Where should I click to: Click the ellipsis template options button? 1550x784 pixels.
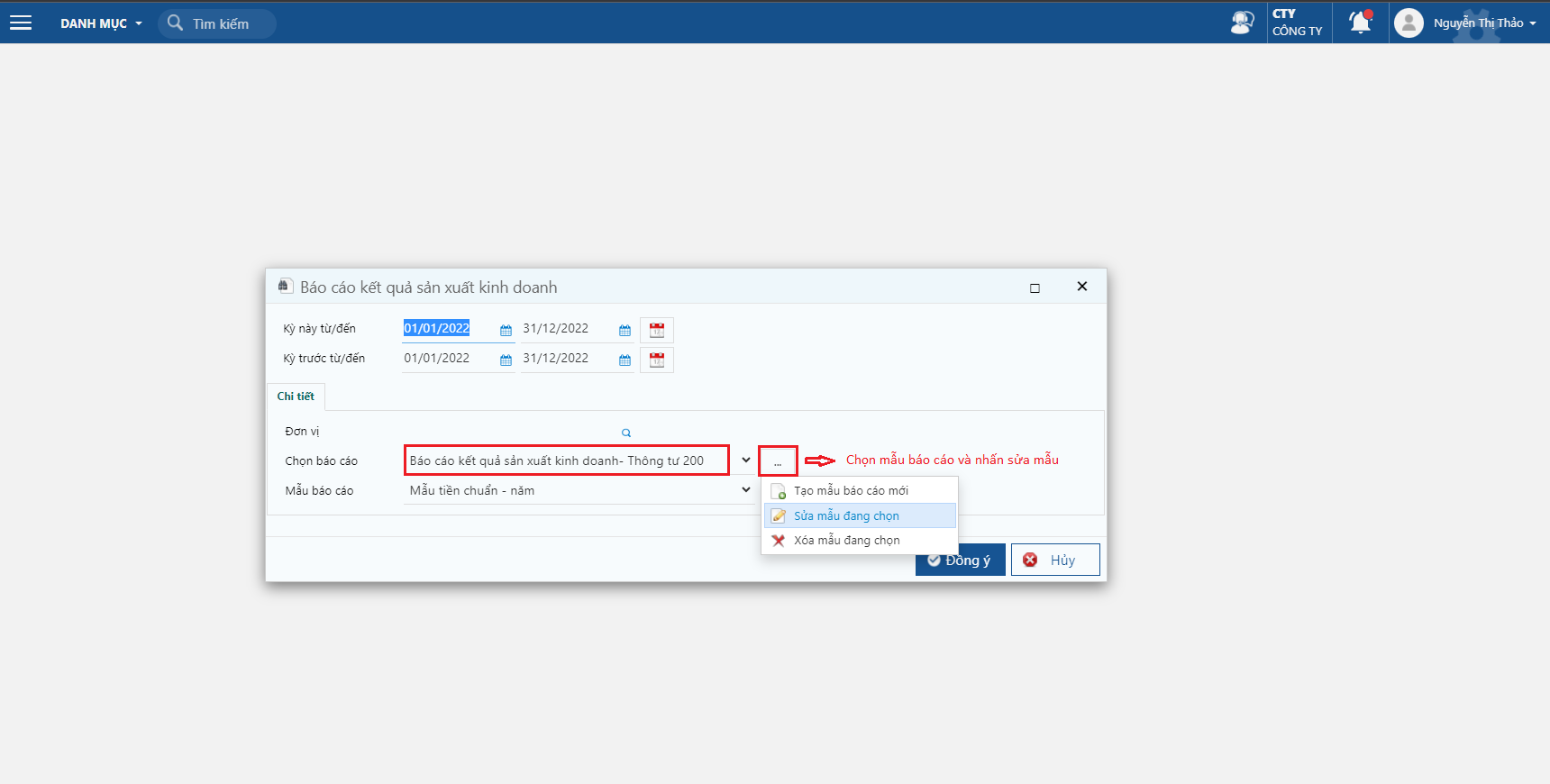tap(778, 461)
